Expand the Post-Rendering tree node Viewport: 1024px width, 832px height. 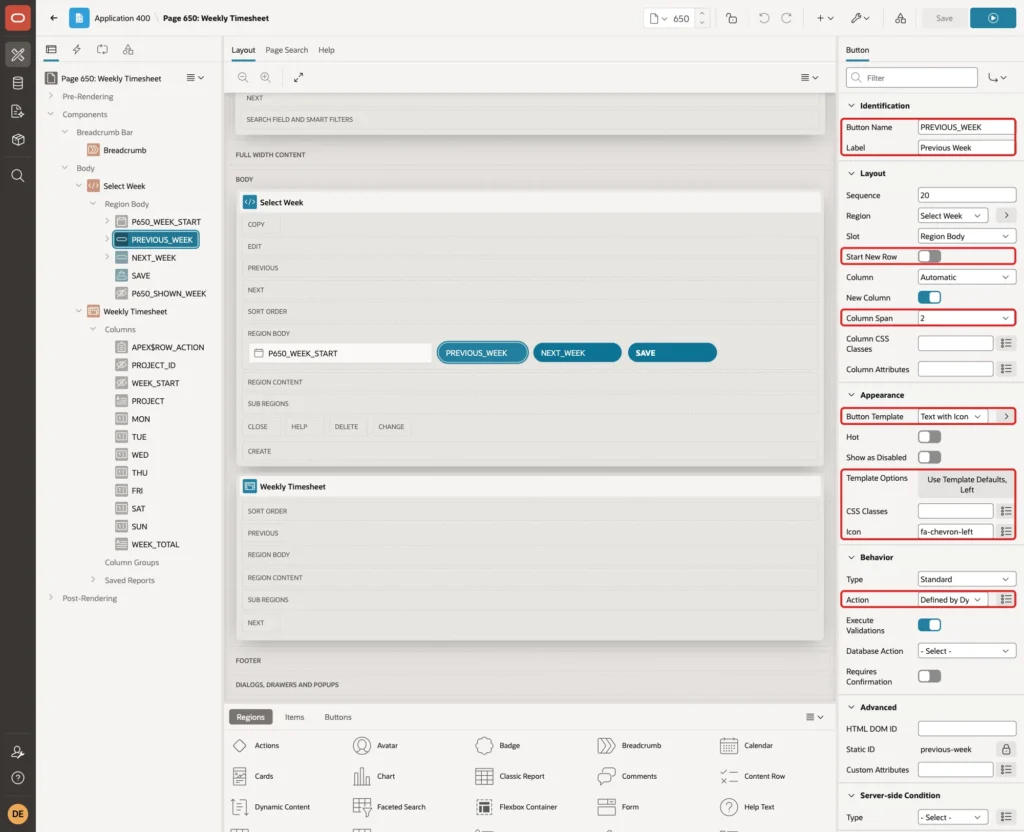[50, 598]
